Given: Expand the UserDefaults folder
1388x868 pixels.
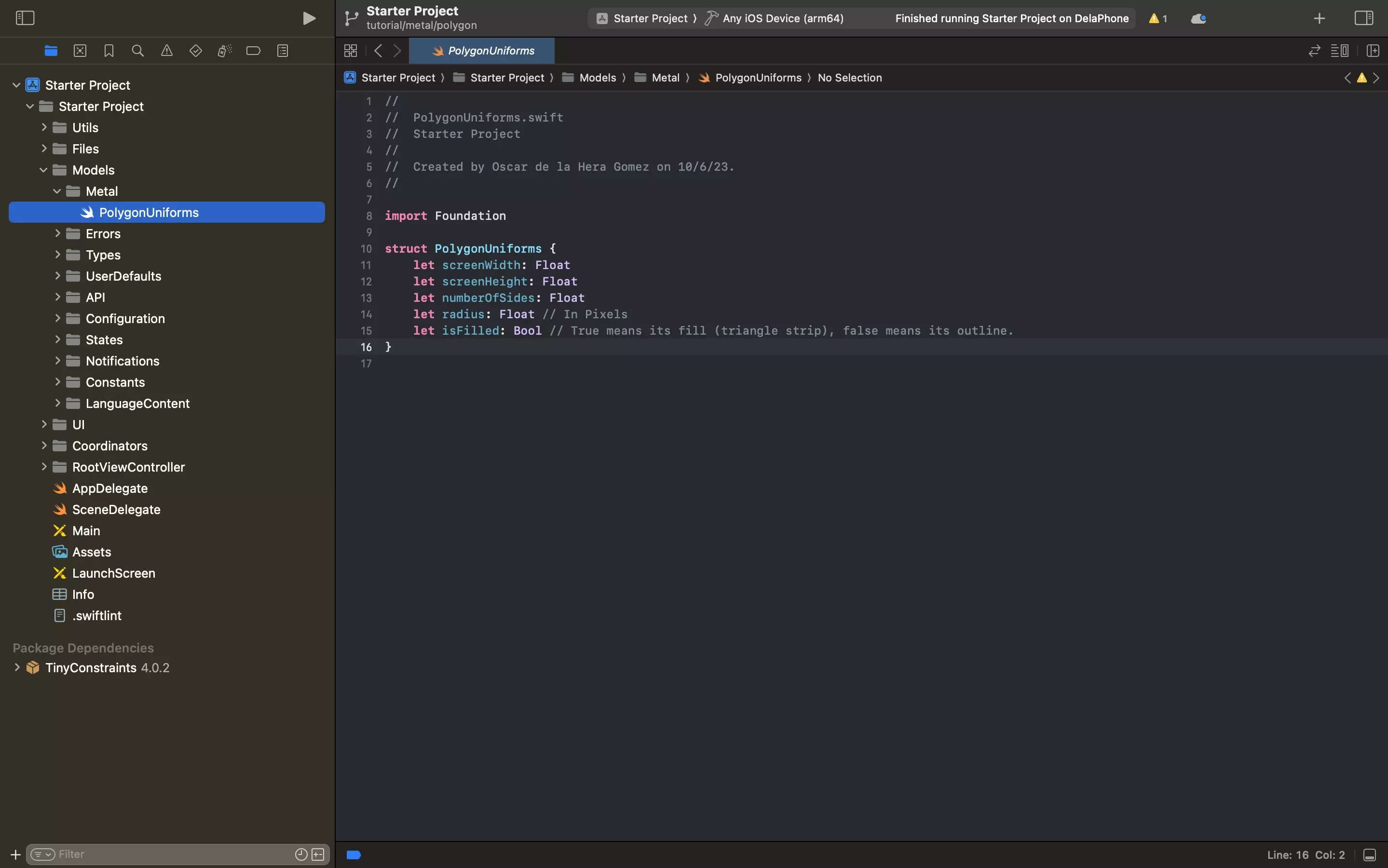Looking at the screenshot, I should tap(57, 276).
